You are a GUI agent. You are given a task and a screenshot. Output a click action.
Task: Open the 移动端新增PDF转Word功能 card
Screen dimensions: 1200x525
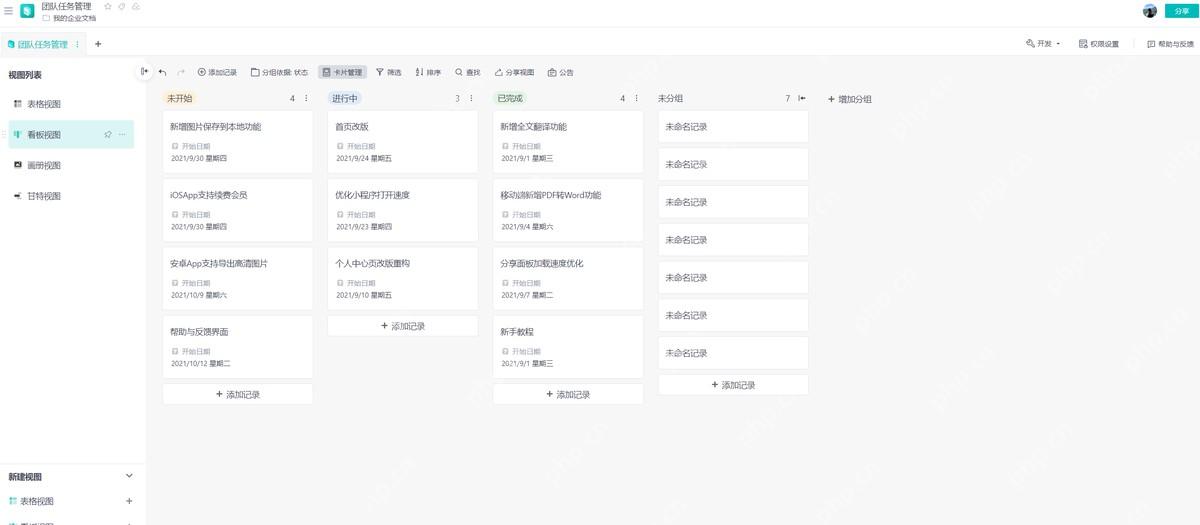tap(568, 209)
